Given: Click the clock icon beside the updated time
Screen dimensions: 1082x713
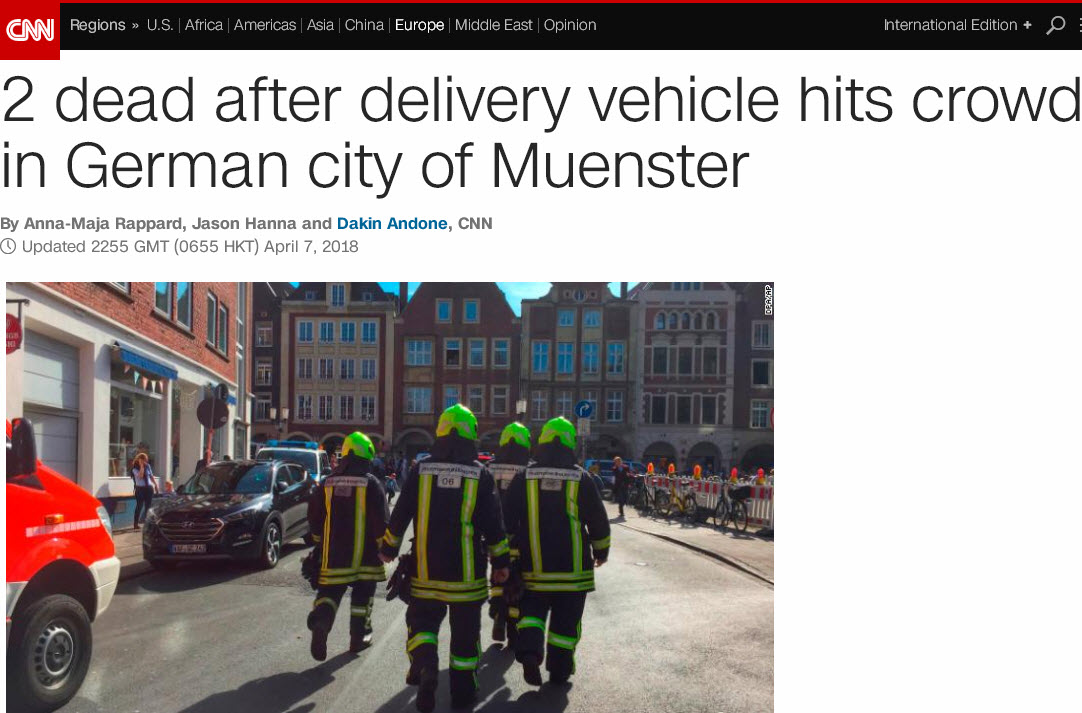Looking at the screenshot, I should point(8,246).
